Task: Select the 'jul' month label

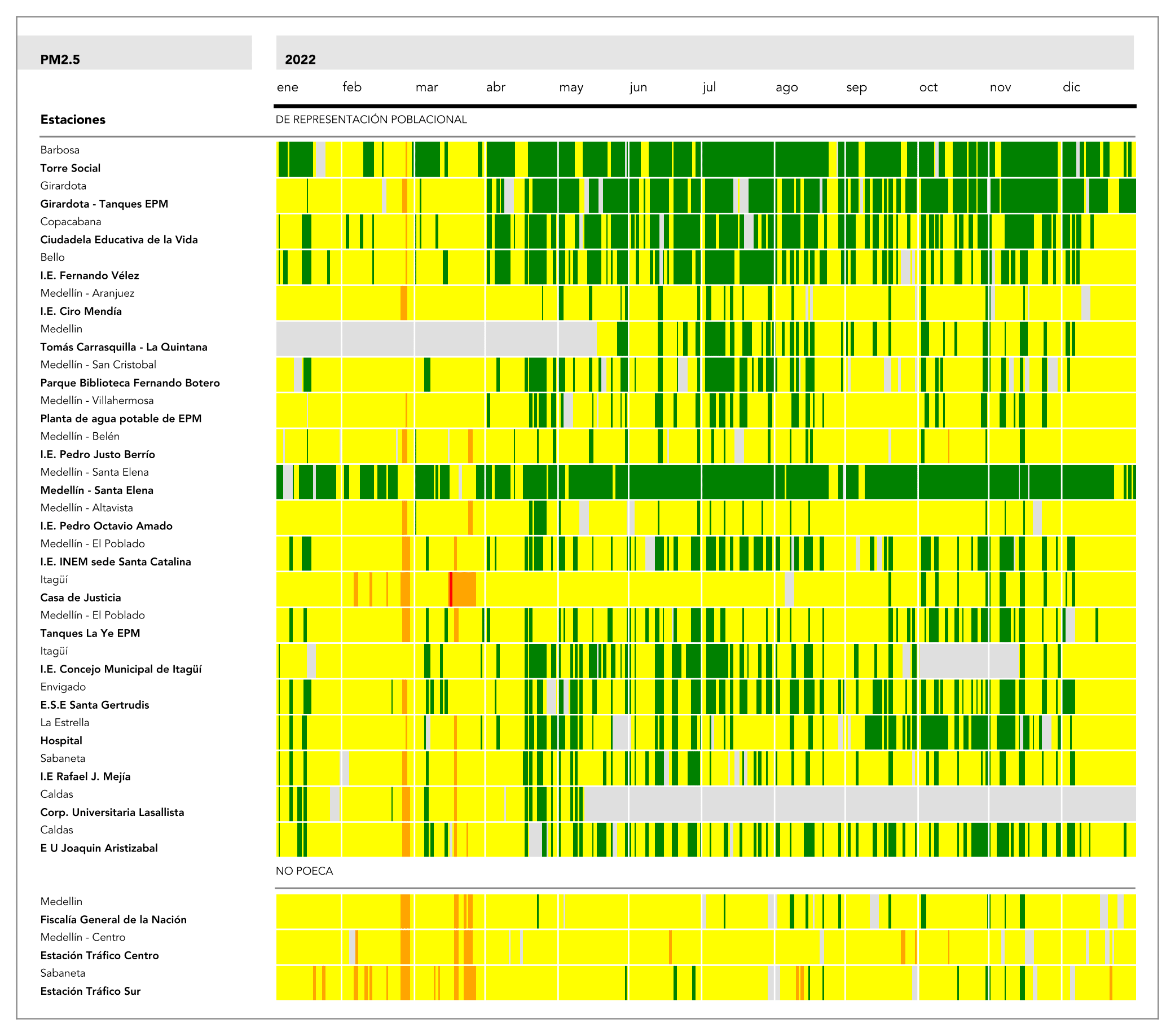Action: click(709, 87)
